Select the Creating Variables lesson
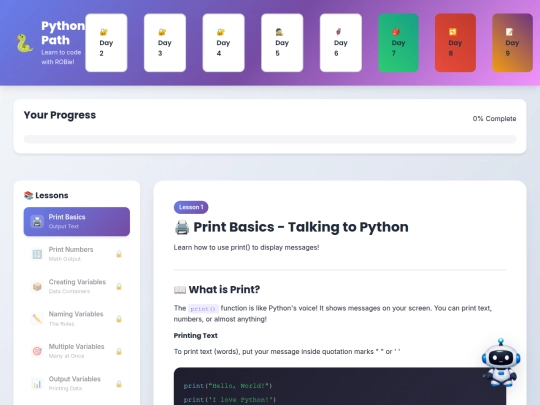The height and width of the screenshot is (405, 540). (x=77, y=286)
